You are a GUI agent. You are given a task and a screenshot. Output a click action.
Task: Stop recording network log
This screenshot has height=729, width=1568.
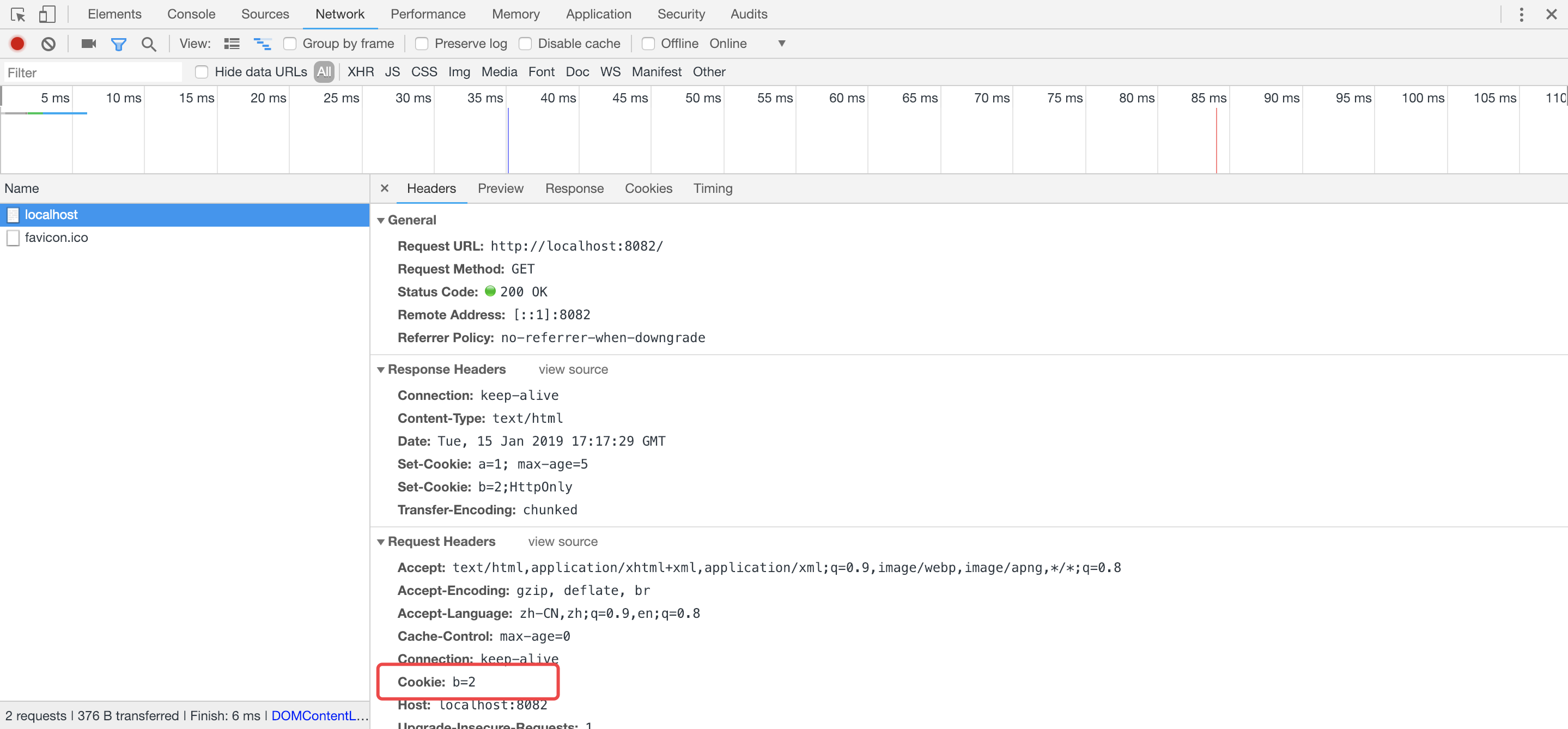(17, 44)
